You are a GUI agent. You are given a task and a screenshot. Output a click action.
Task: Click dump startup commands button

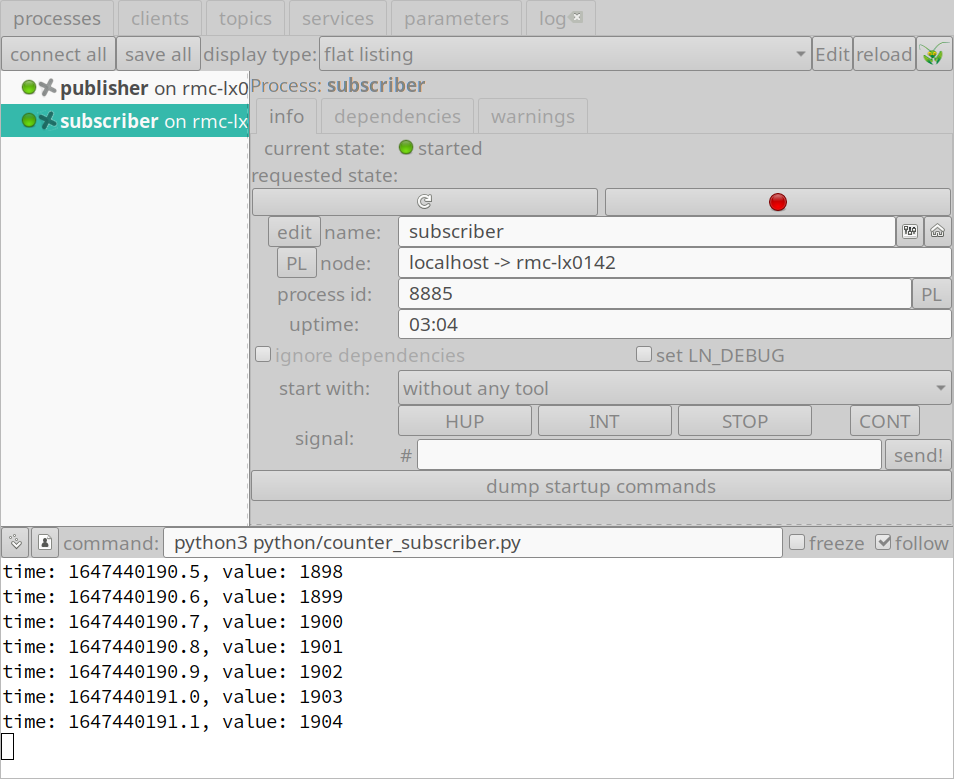(601, 486)
